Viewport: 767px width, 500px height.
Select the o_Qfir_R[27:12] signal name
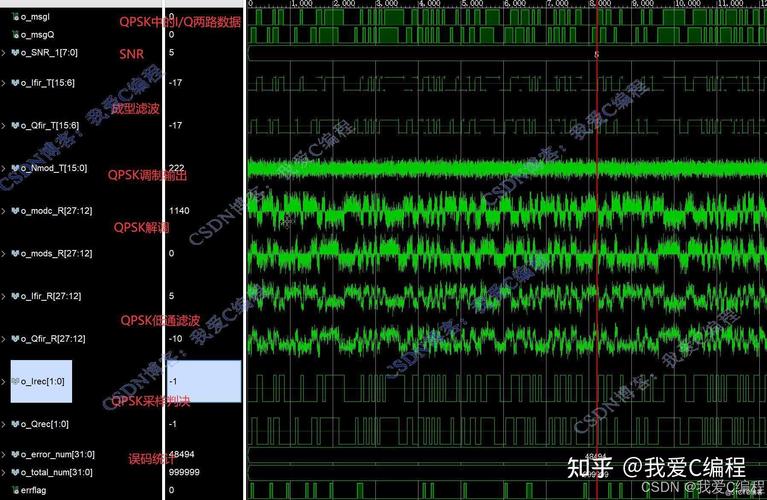(x=53, y=339)
